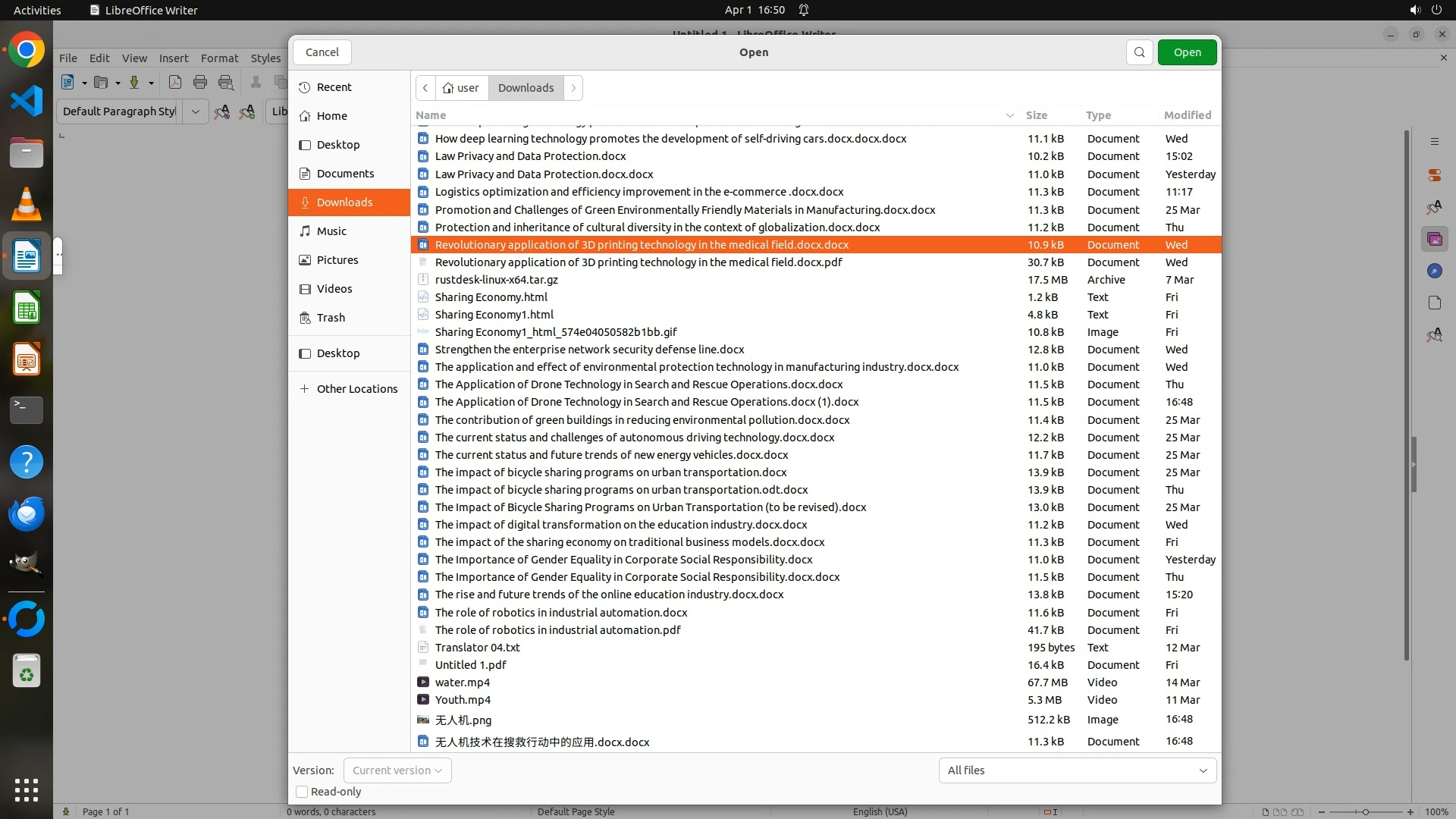Viewport: 1456px width, 819px height.
Task: Click the green Open button
Action: (x=1187, y=52)
